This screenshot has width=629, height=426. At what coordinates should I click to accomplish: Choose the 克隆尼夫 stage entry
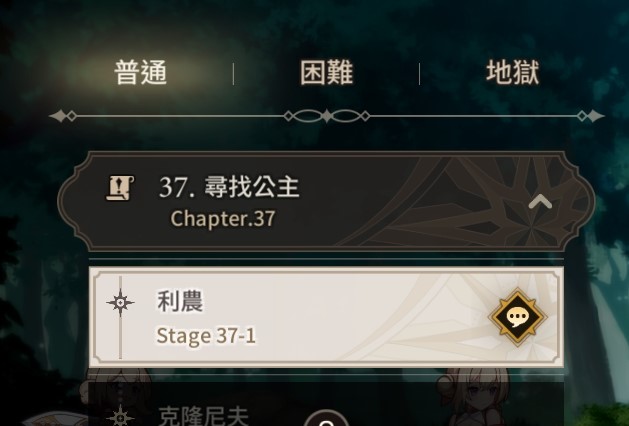(326, 404)
